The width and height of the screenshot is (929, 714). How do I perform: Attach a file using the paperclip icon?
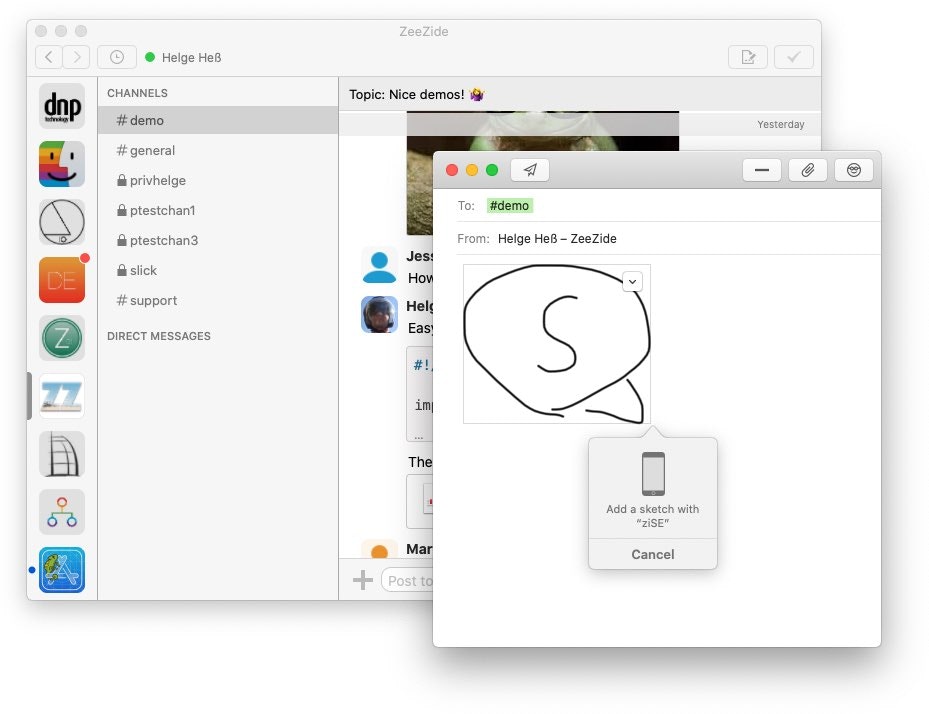[808, 170]
